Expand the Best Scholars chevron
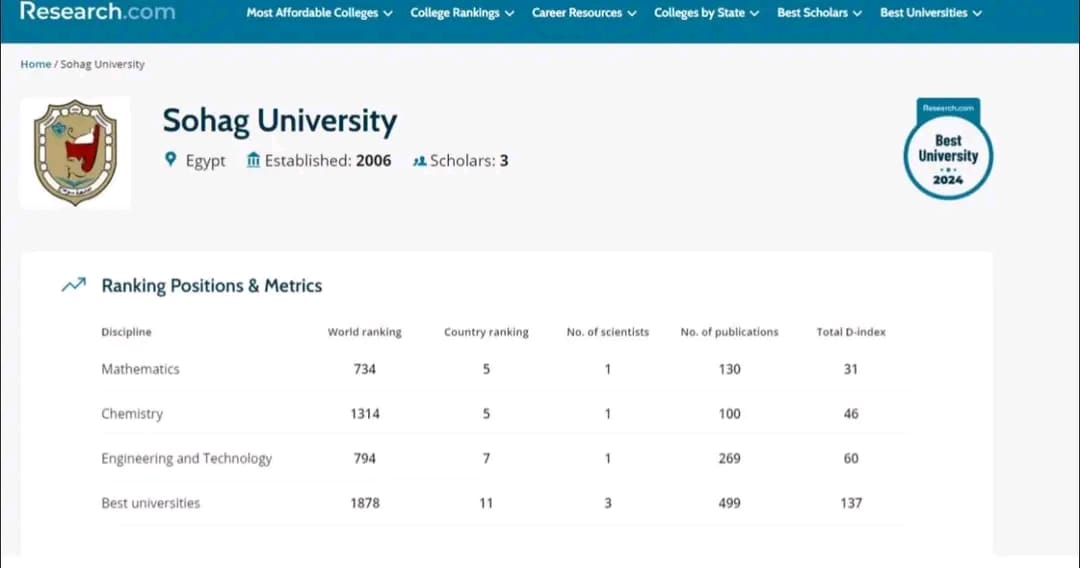 857,13
